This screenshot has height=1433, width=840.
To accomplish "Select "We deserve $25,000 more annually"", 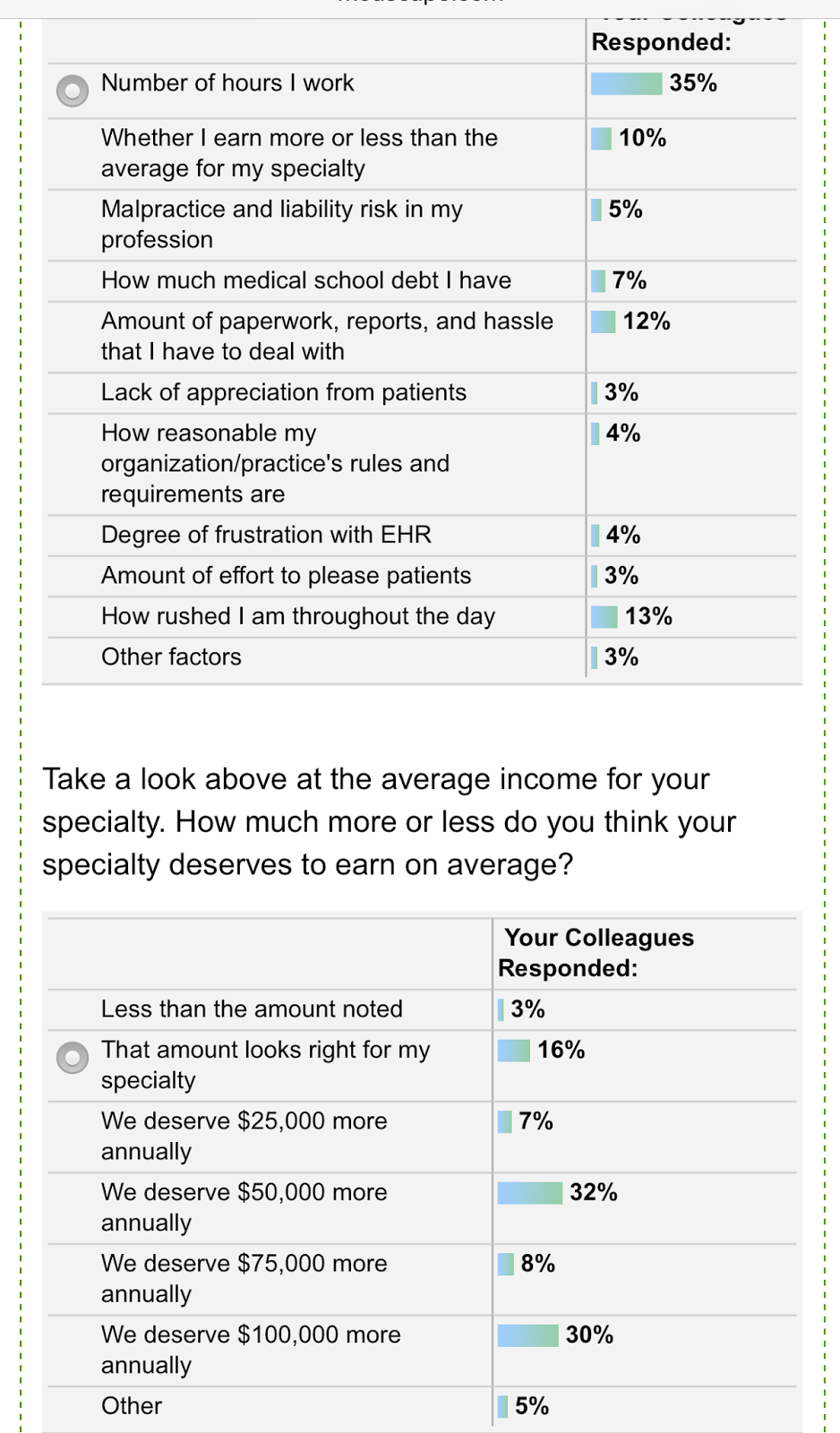I will click(244, 1136).
